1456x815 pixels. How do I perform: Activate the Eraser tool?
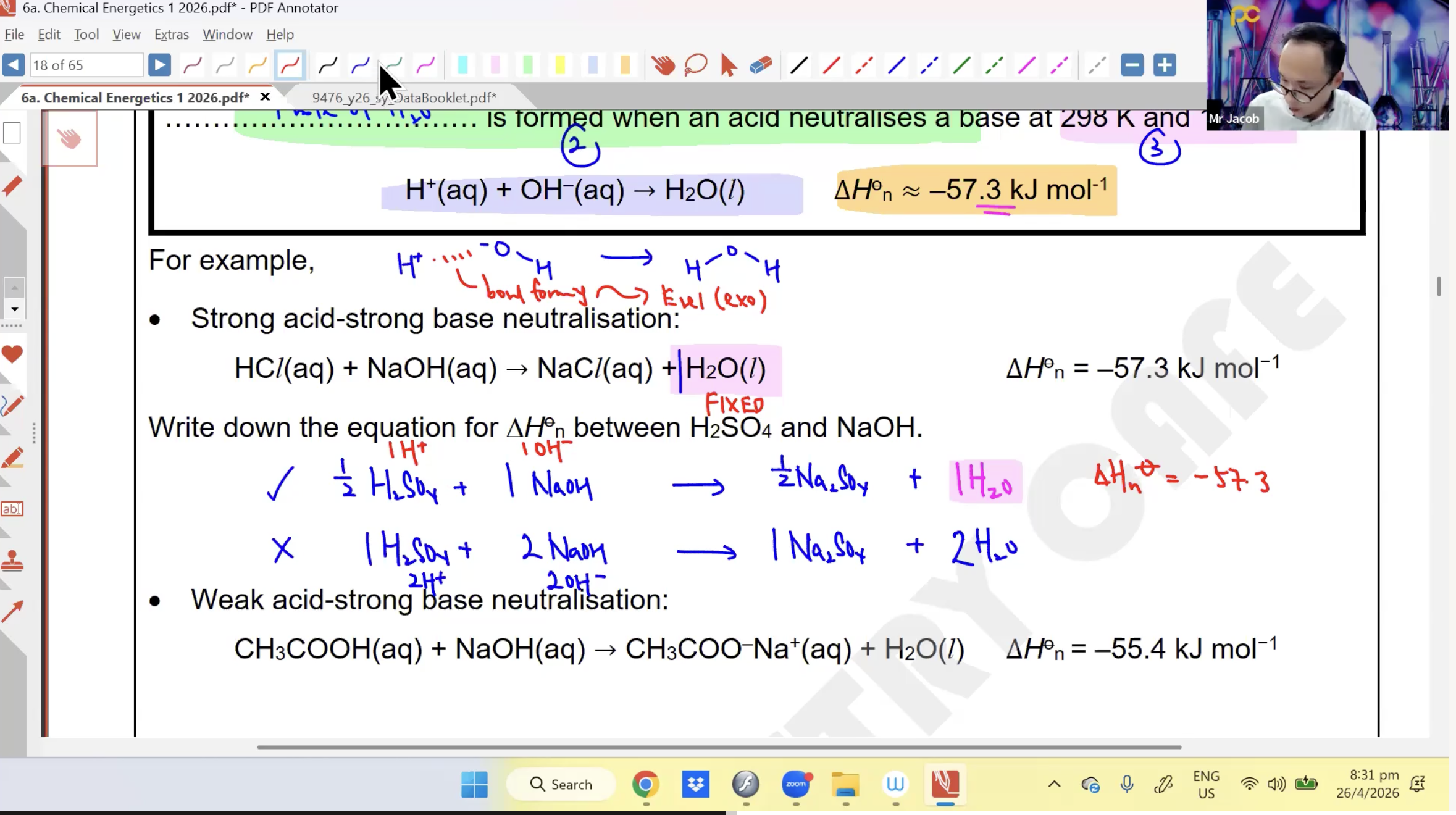[x=761, y=65]
